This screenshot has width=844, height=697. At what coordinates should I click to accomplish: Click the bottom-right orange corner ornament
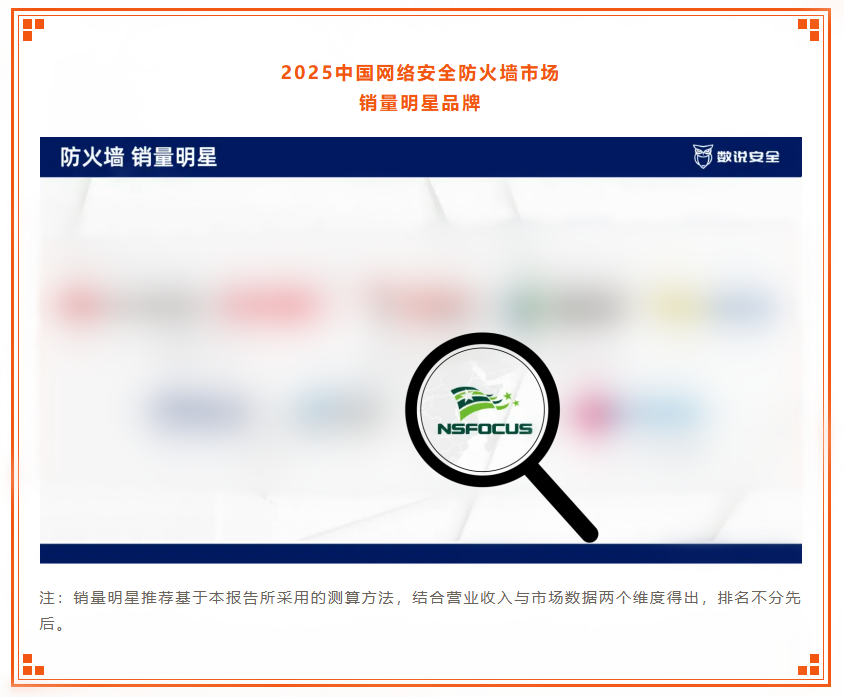[x=808, y=664]
